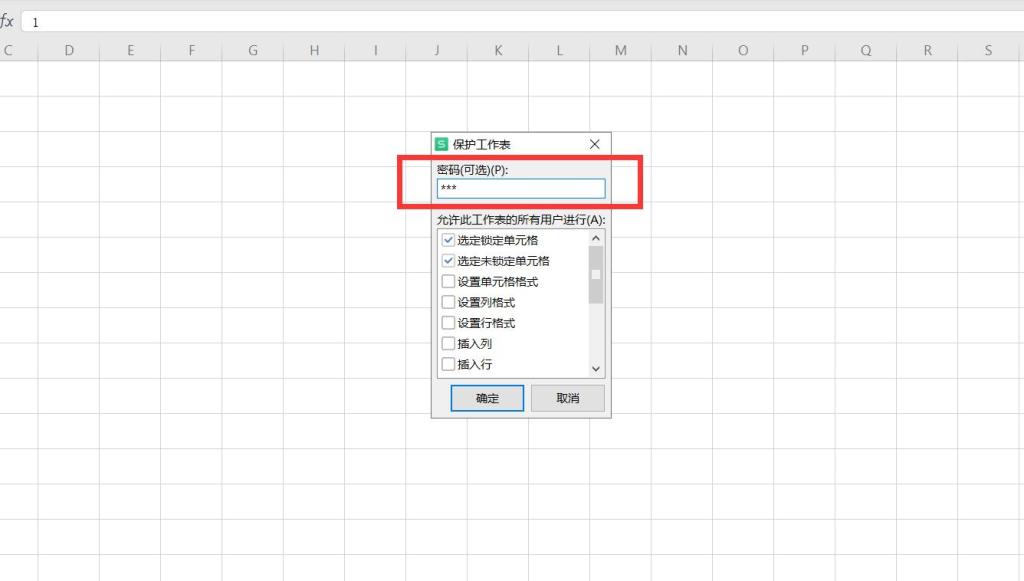Click the fx insert function icon

[7, 22]
